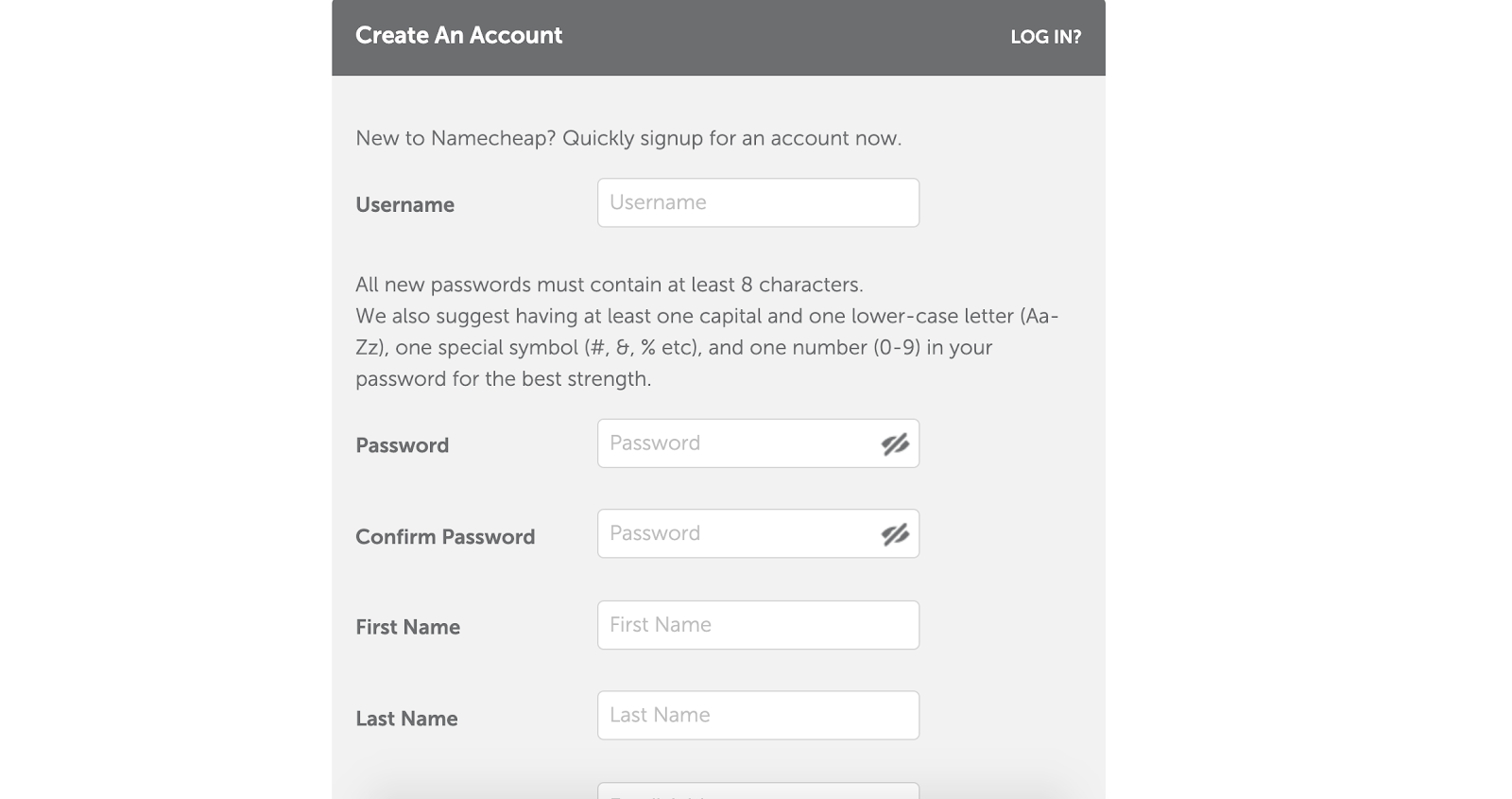Screen dimensions: 1512x799
Task: Select the Confirm Password input box
Action: click(x=737, y=534)
